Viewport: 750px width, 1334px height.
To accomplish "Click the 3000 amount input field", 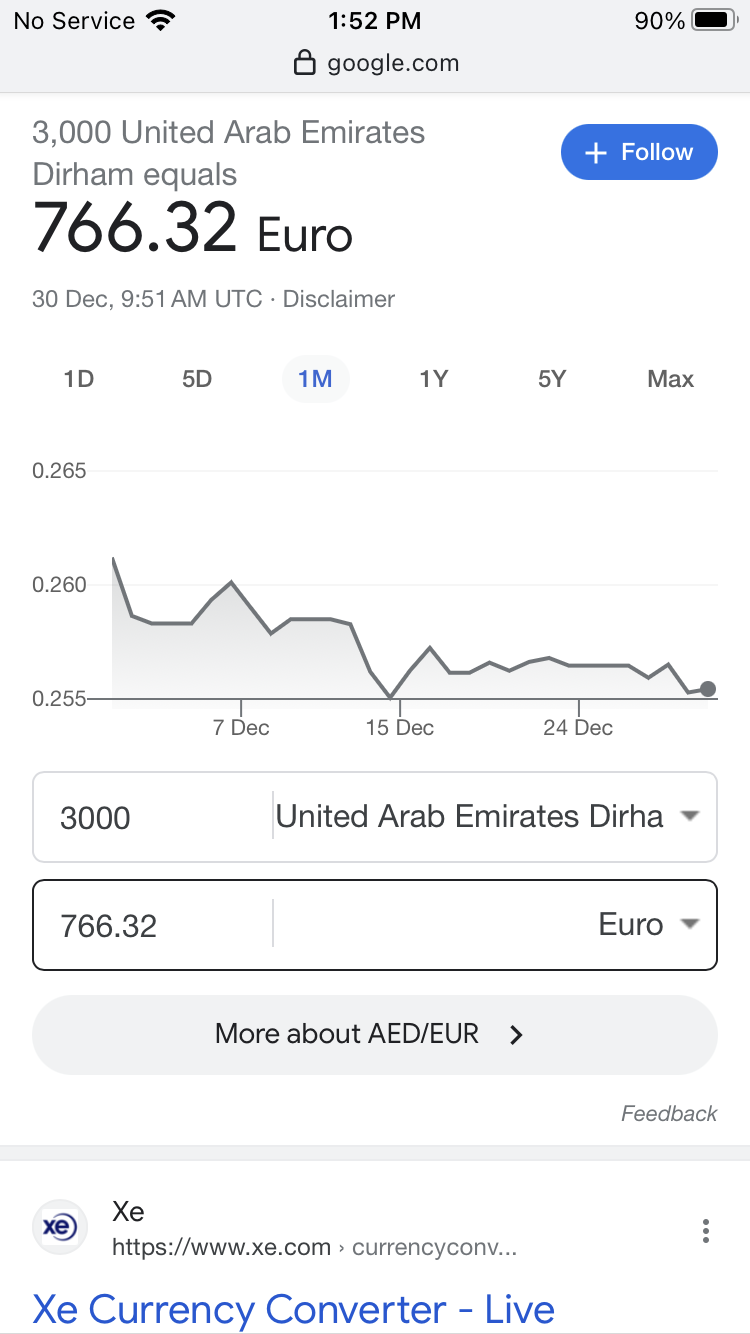I will point(152,817).
